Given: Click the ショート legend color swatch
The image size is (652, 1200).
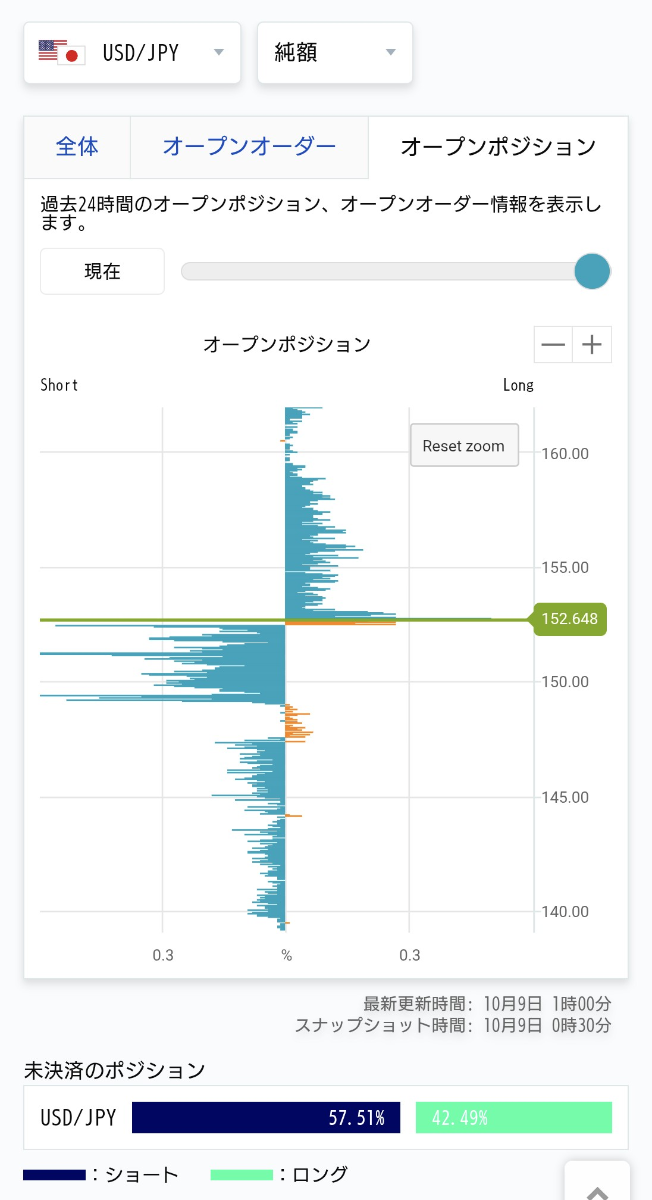Looking at the screenshot, I should point(54,1175).
